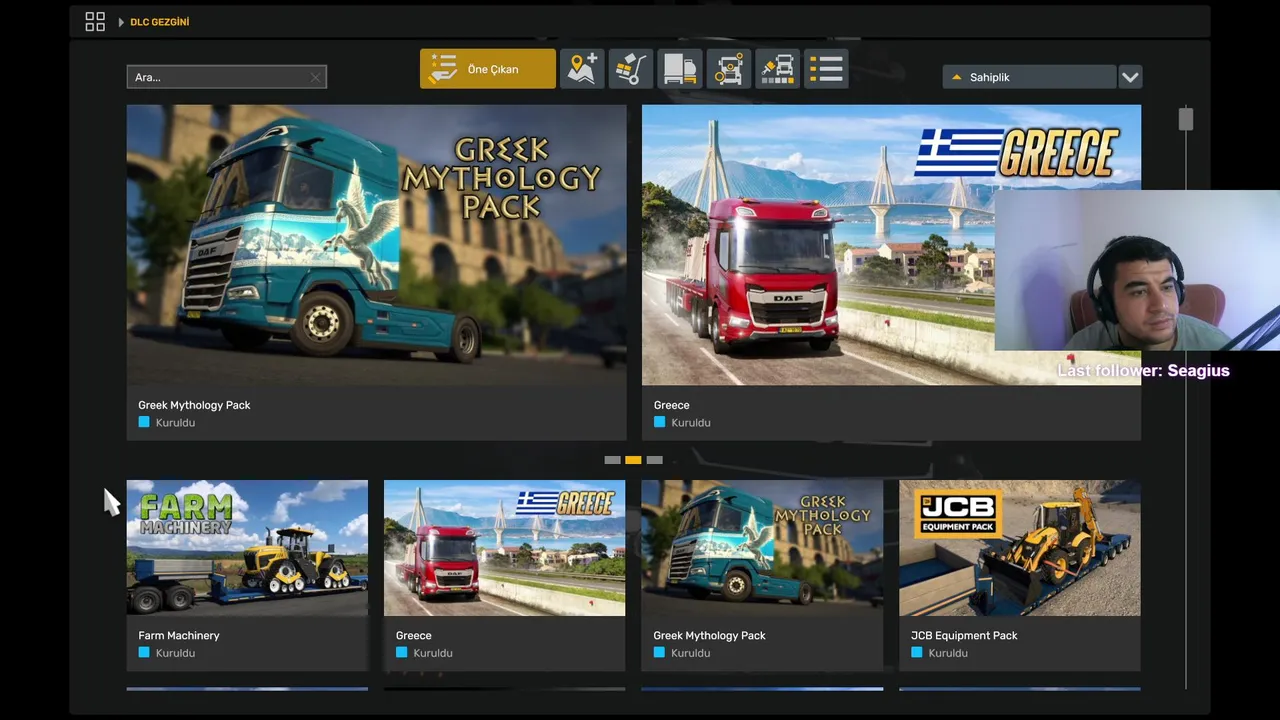This screenshot has width=1280, height=720.
Task: Click the large Greek Mythology Pack title
Action: (194, 405)
